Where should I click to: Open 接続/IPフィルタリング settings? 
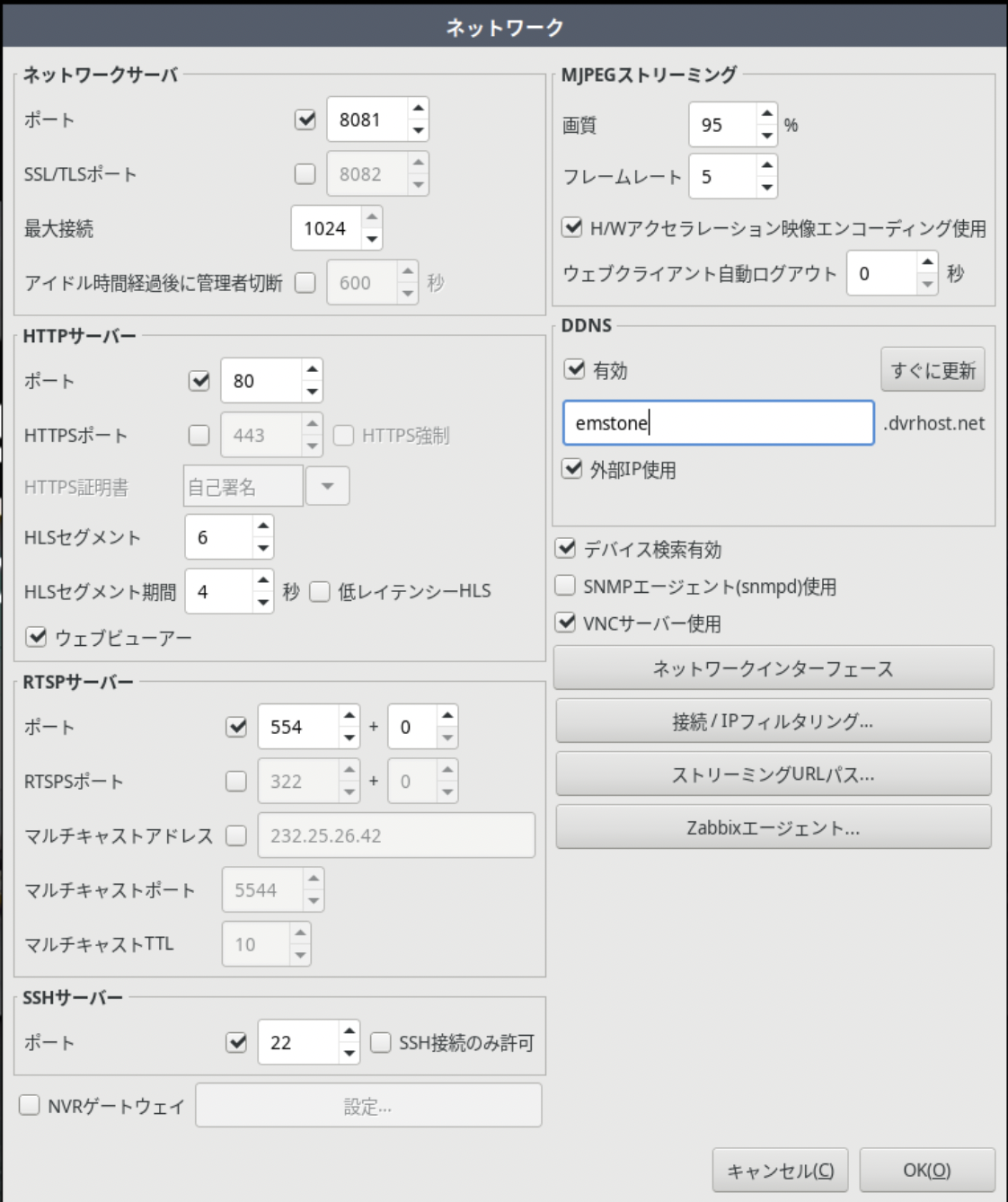tap(773, 721)
